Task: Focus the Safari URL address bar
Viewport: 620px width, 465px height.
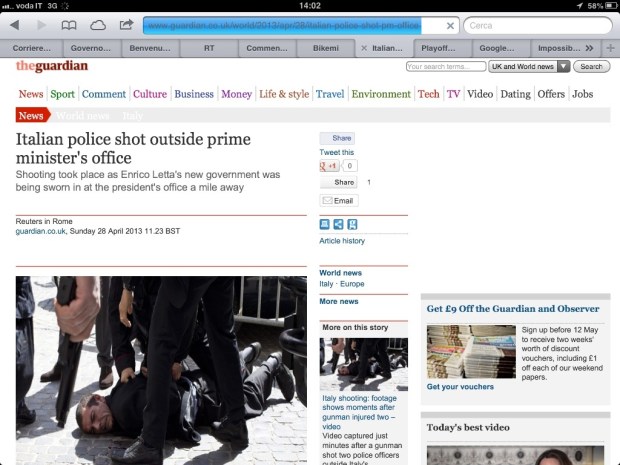Action: (301, 26)
